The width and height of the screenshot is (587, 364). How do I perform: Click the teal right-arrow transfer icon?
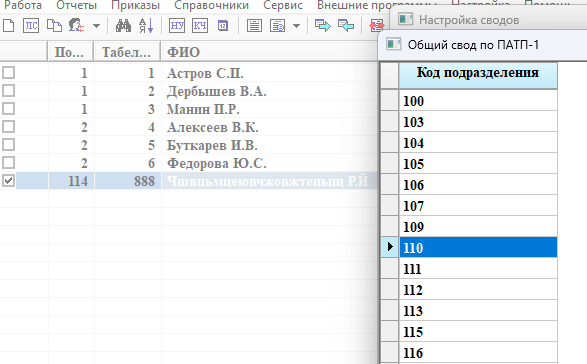(323, 26)
